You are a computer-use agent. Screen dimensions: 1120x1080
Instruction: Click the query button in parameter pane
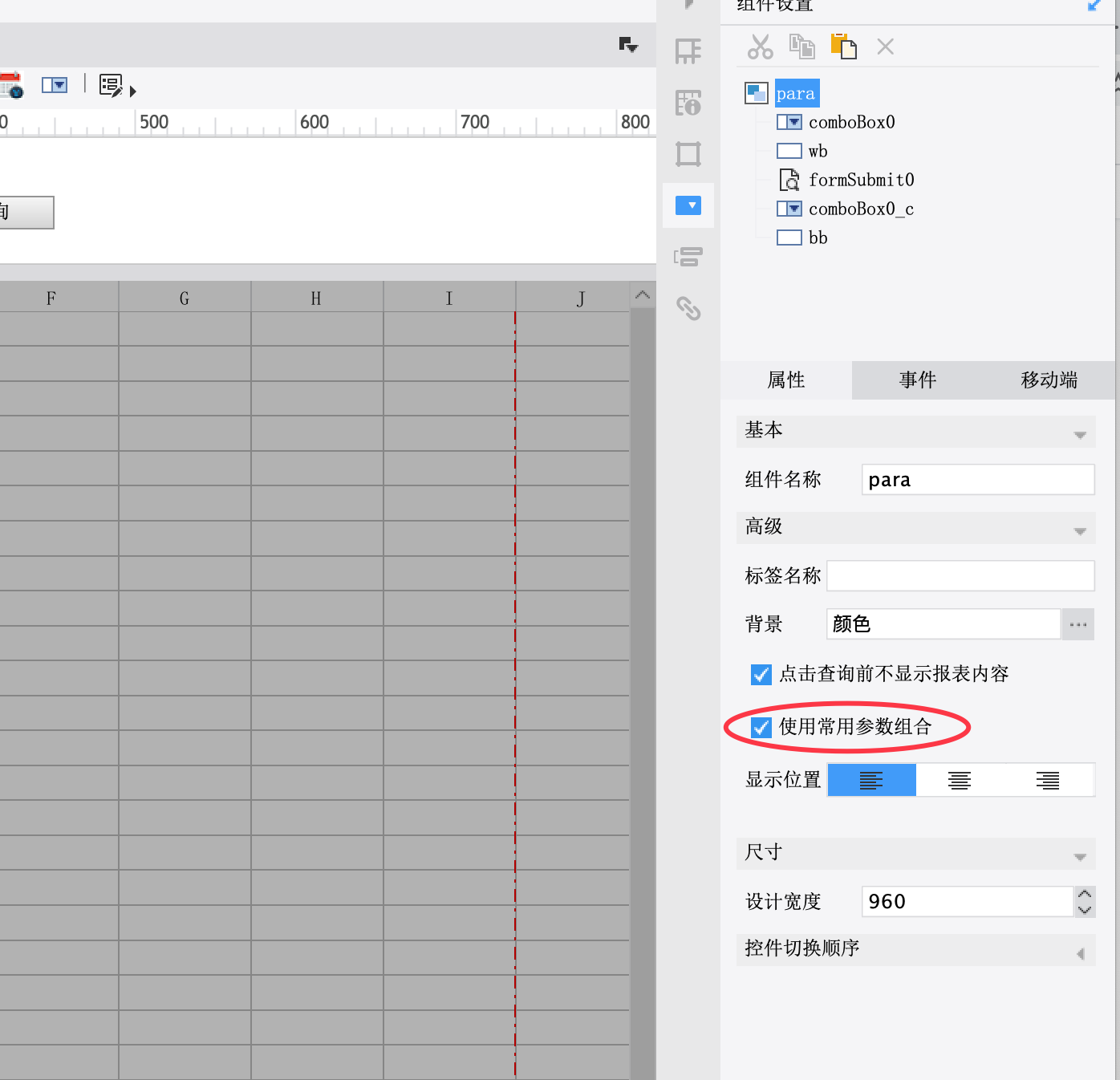pyautogui.click(x=26, y=213)
